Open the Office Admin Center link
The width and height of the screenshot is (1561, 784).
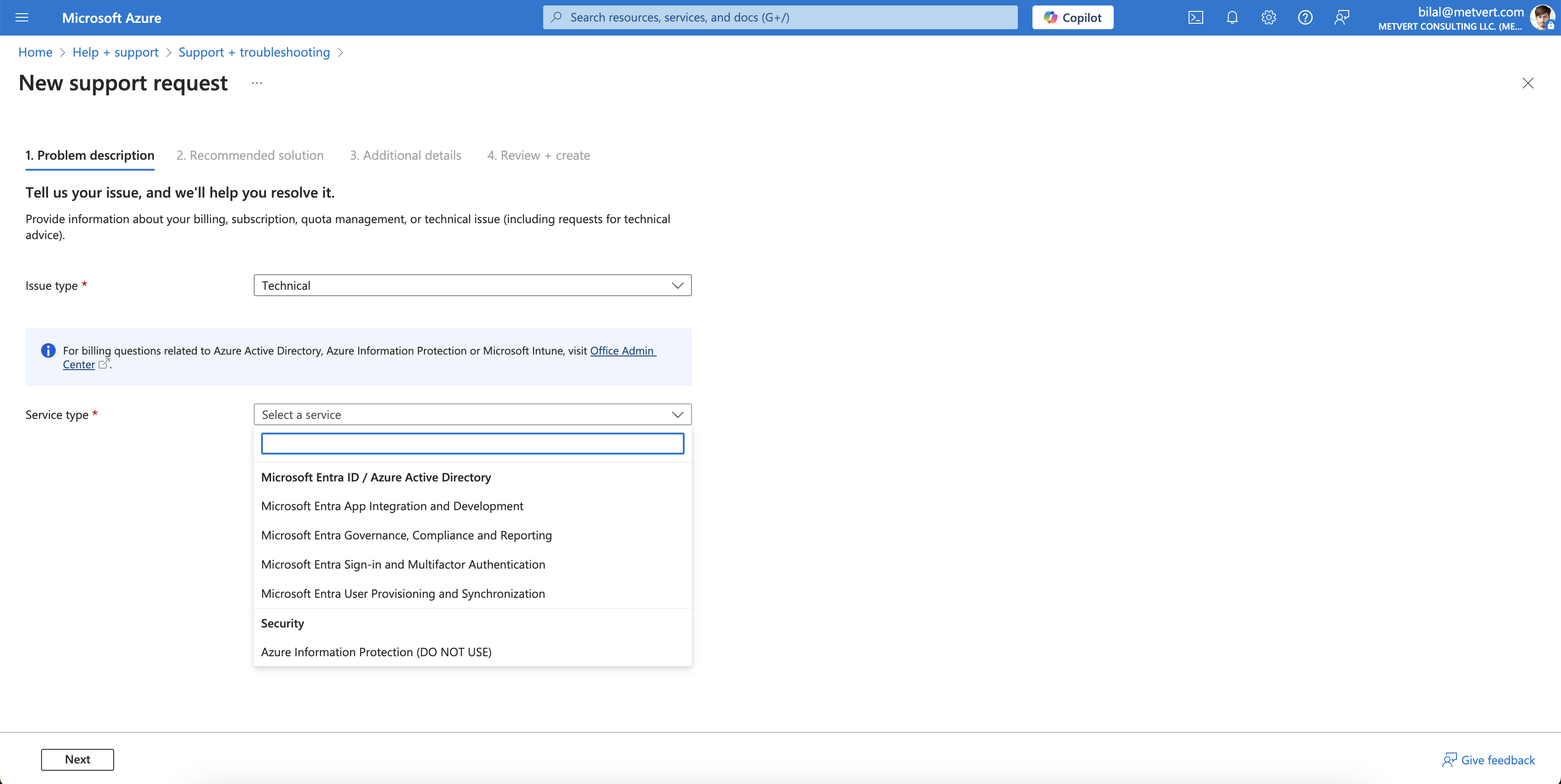[x=622, y=351]
